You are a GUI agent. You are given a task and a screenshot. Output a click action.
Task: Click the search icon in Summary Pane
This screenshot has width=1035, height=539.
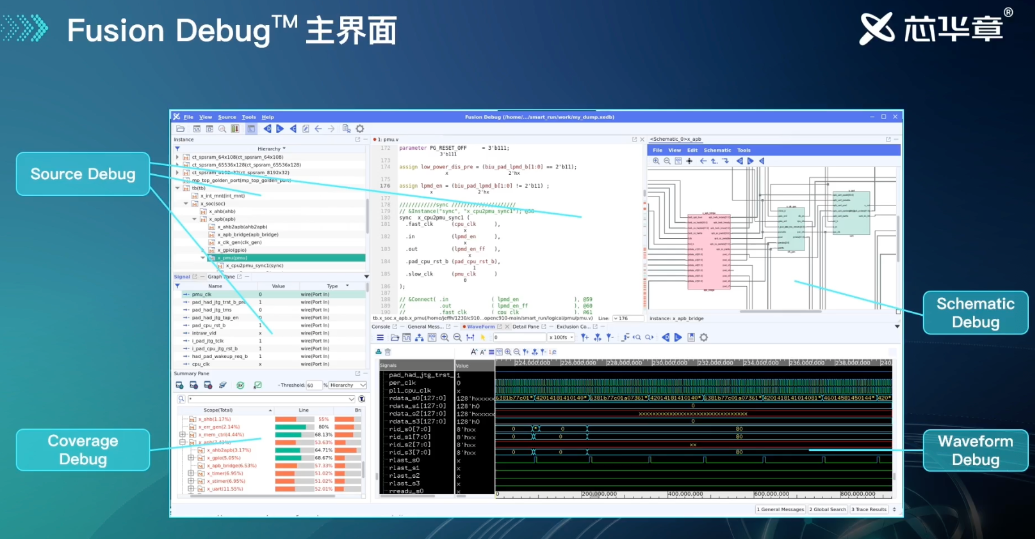[x=182, y=398]
